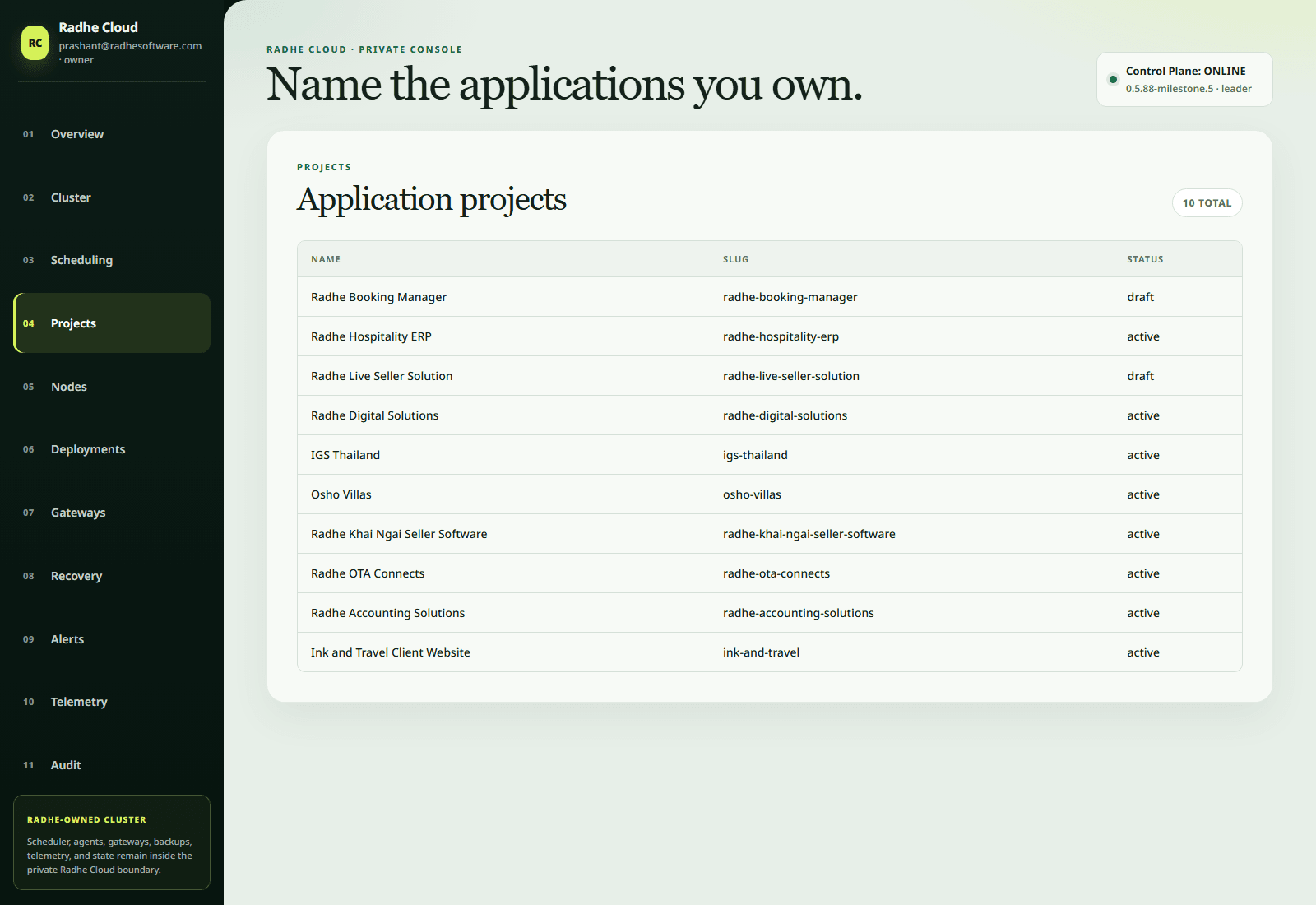Click active status of Osho Villas
This screenshot has width=1316, height=905.
1143,494
